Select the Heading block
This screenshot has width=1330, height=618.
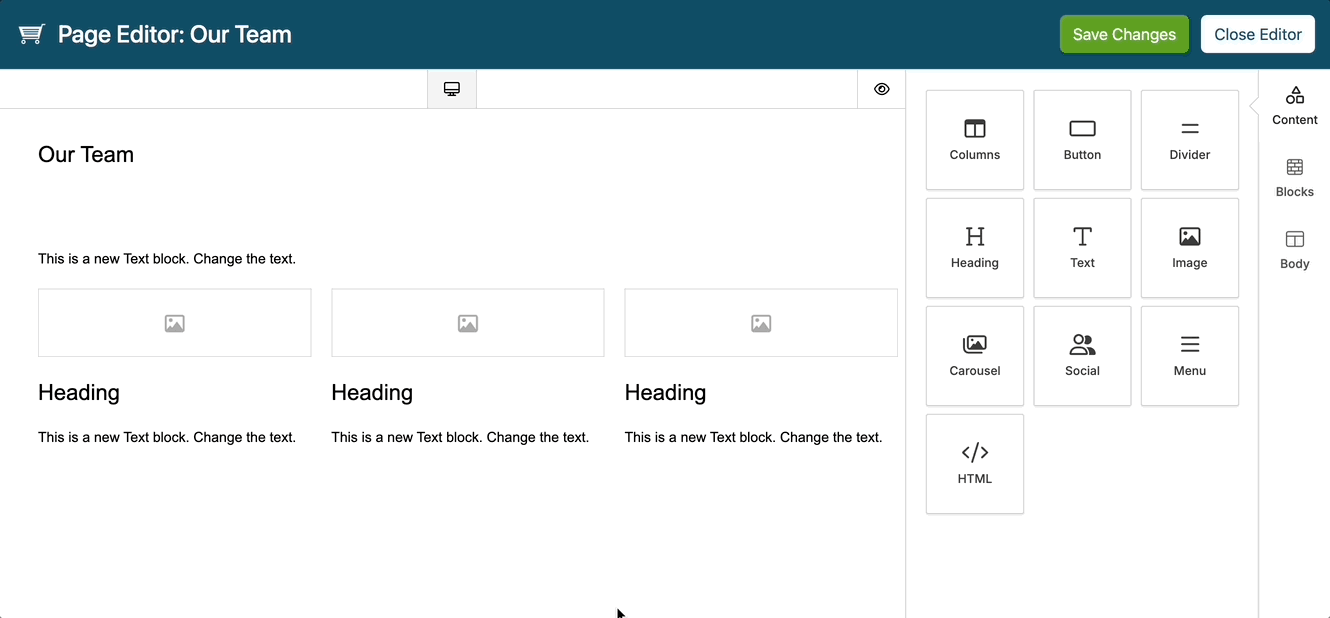pyautogui.click(x=974, y=247)
